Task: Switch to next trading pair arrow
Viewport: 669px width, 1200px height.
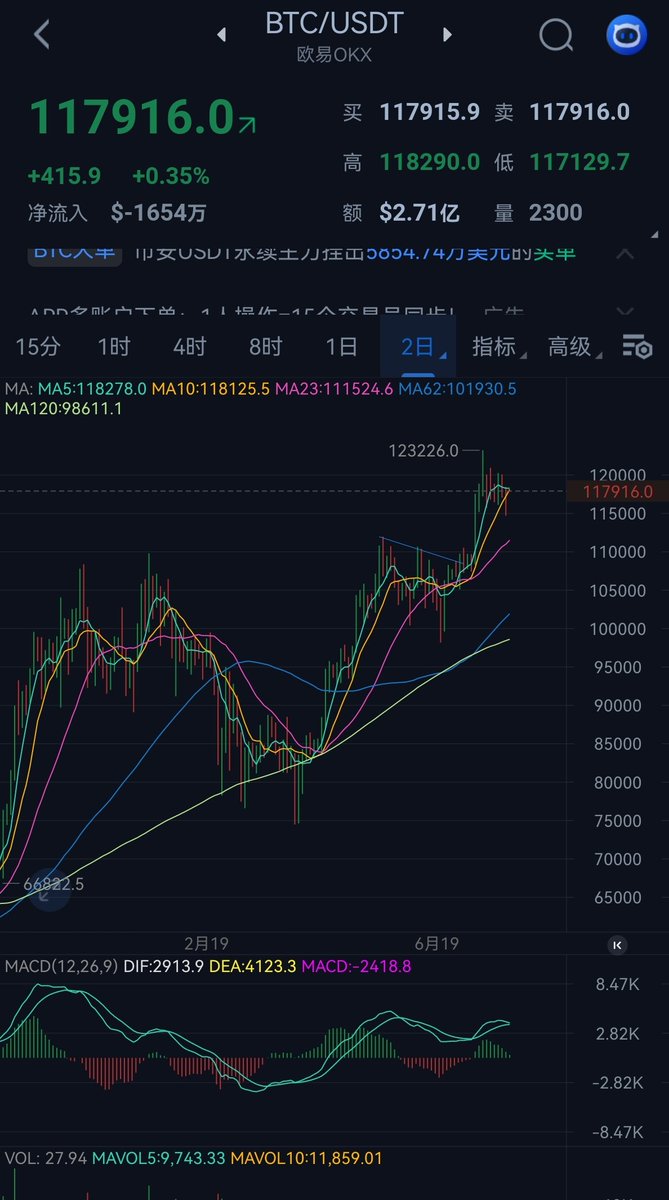Action: tap(447, 35)
